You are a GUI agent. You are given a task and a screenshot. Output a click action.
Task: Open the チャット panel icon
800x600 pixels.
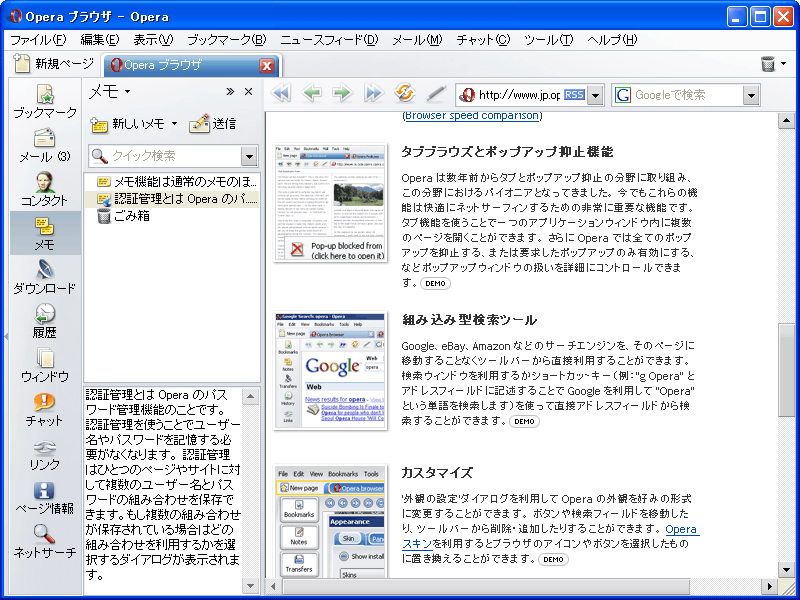tap(45, 410)
